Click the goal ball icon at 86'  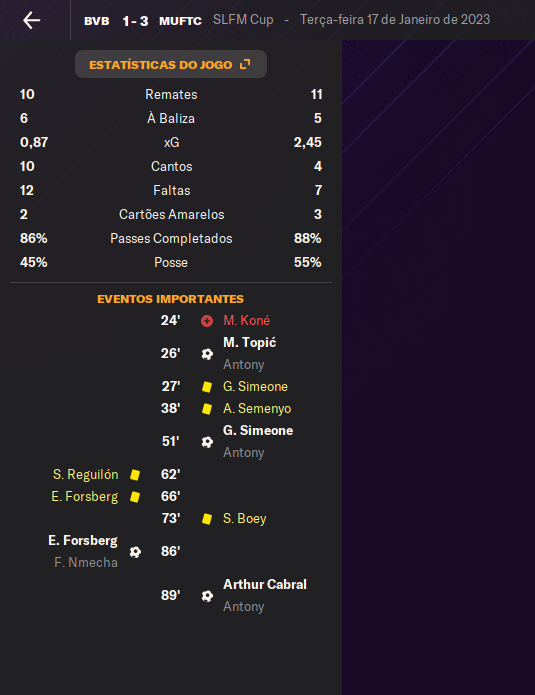(x=135, y=552)
